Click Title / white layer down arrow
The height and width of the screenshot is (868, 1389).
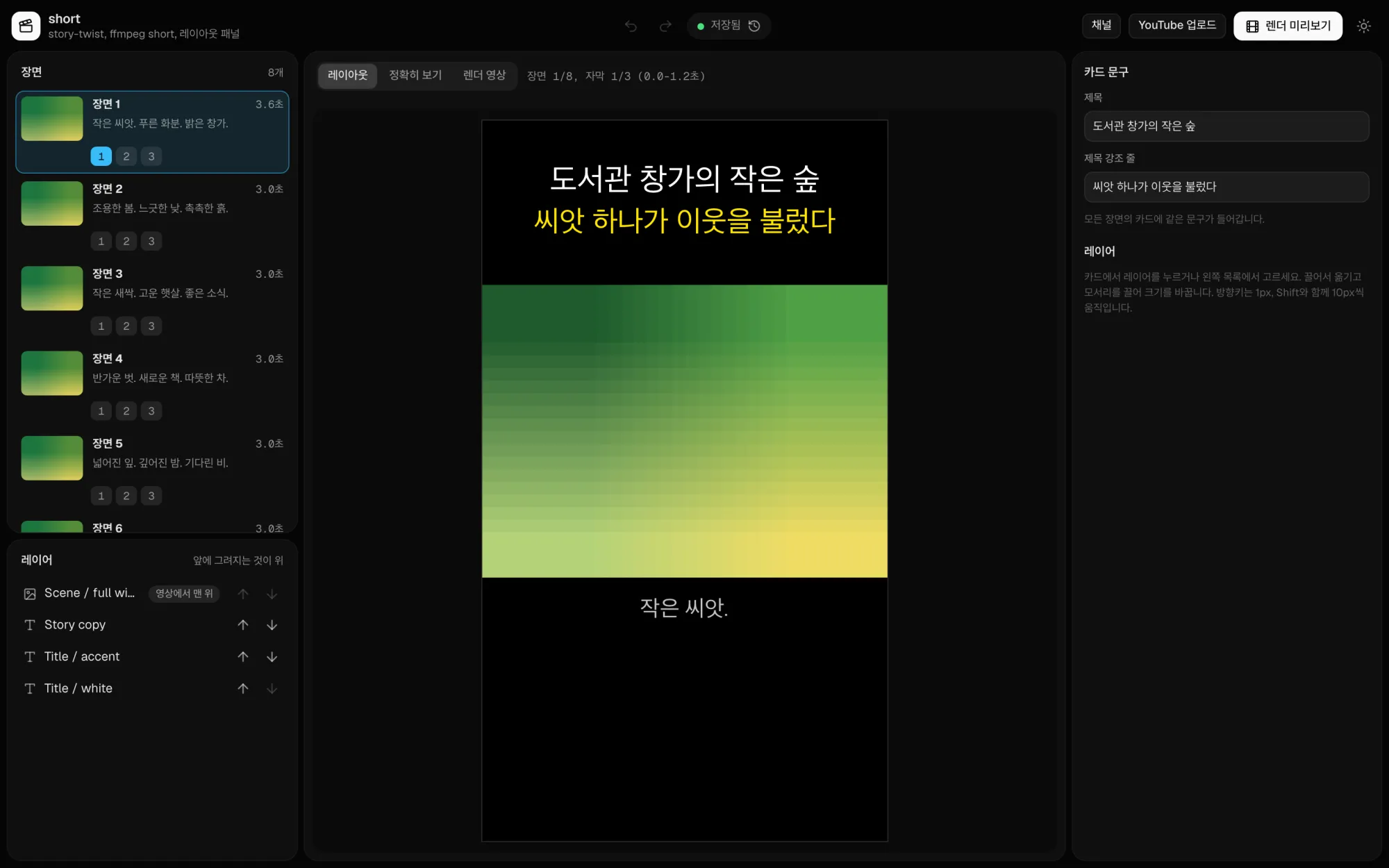tap(272, 689)
